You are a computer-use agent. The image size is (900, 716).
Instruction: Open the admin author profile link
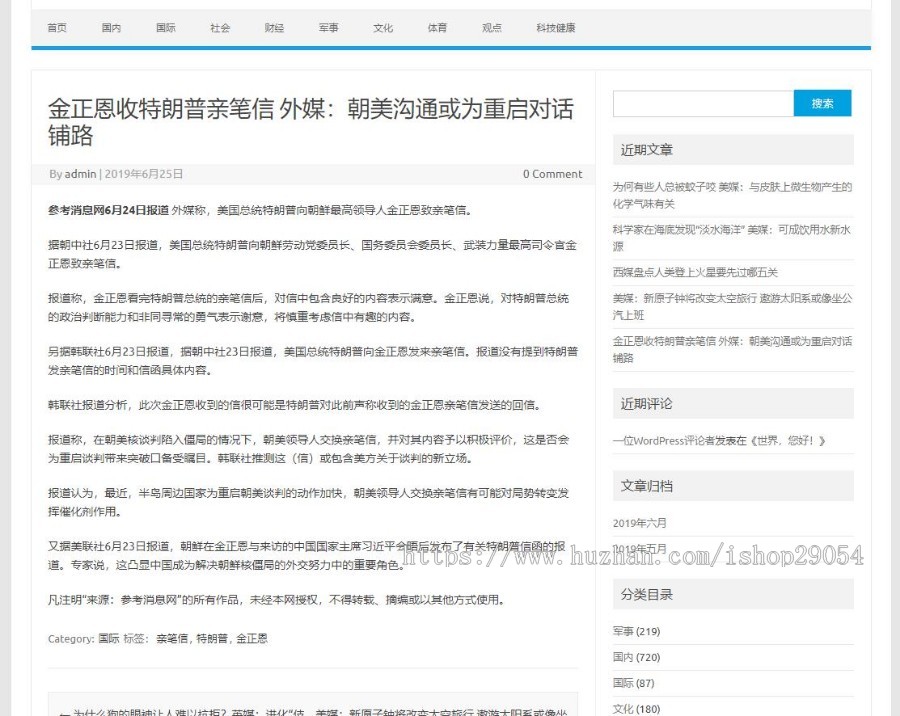tap(79, 173)
